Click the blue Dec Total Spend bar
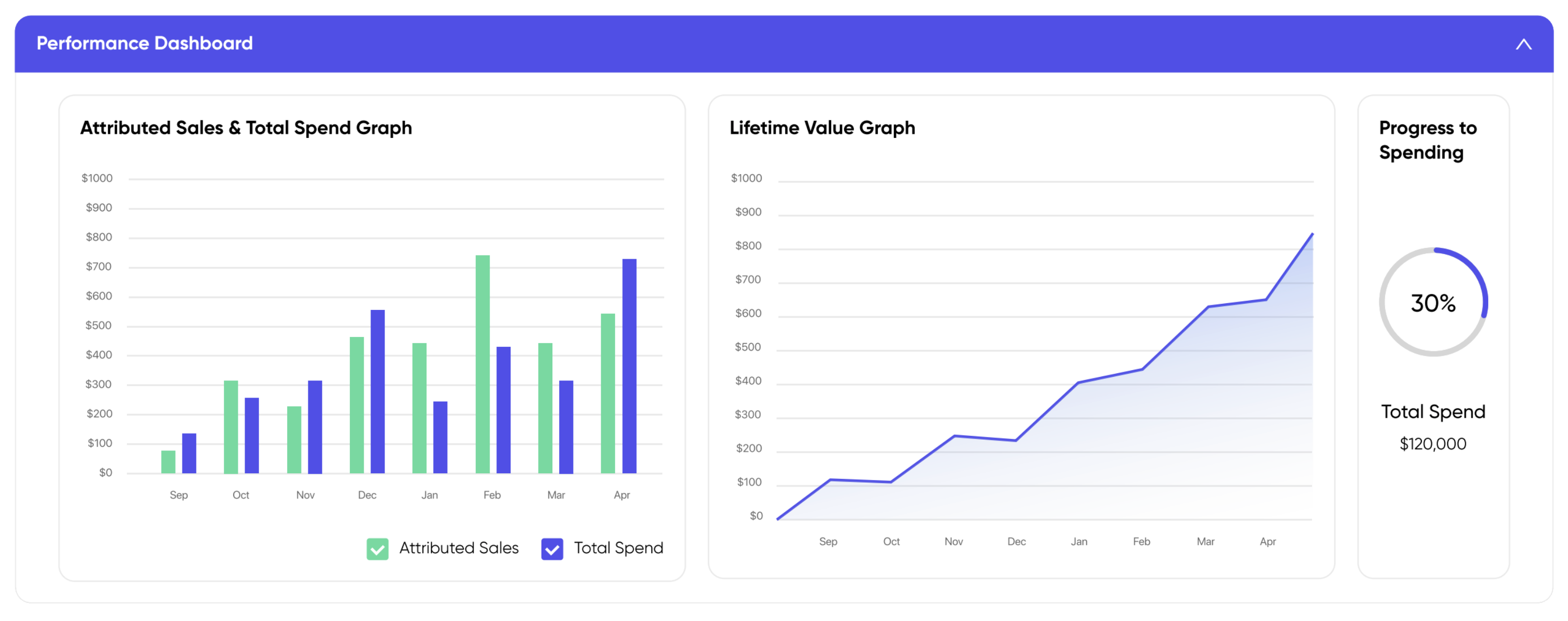 point(378,391)
